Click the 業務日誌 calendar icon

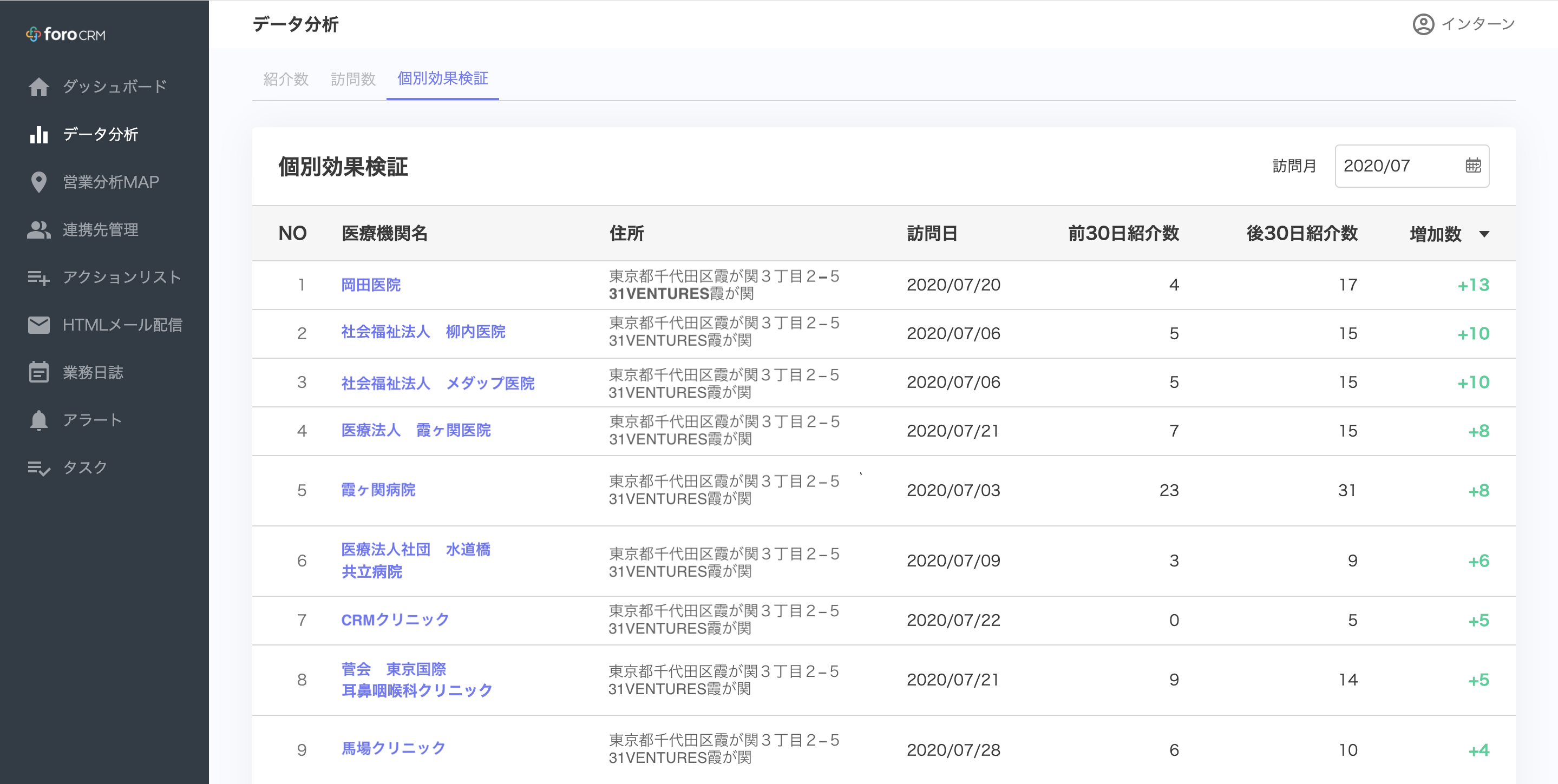(39, 372)
